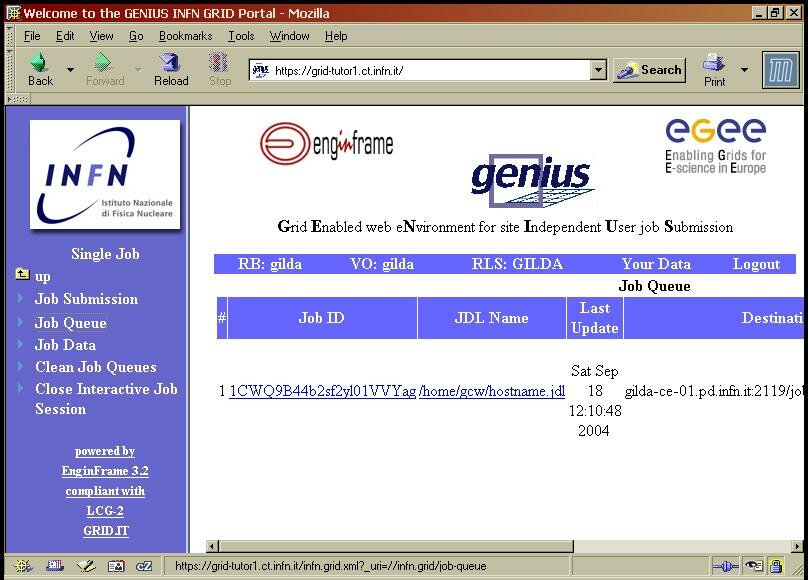The width and height of the screenshot is (808, 580).
Task: Open the Edit menu
Action: [65, 36]
